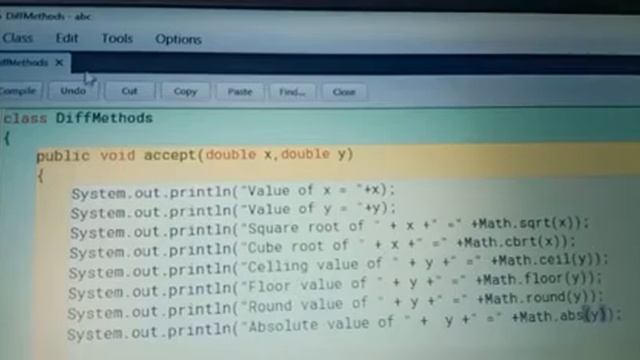Click the Find... button

pos(292,92)
